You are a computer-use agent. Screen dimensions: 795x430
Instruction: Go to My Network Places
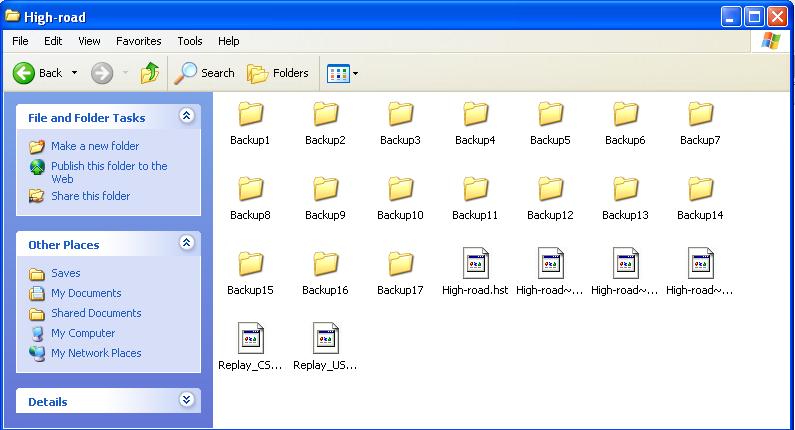pyautogui.click(x=96, y=353)
